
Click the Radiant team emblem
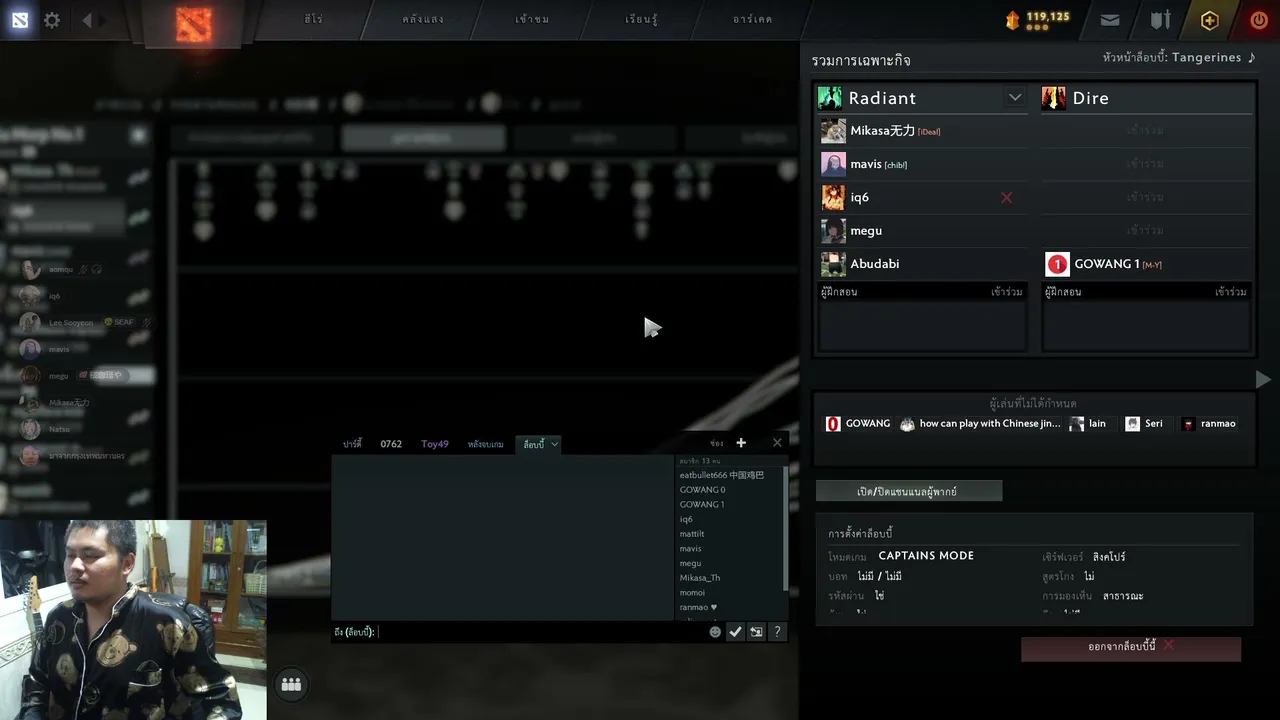[830, 98]
